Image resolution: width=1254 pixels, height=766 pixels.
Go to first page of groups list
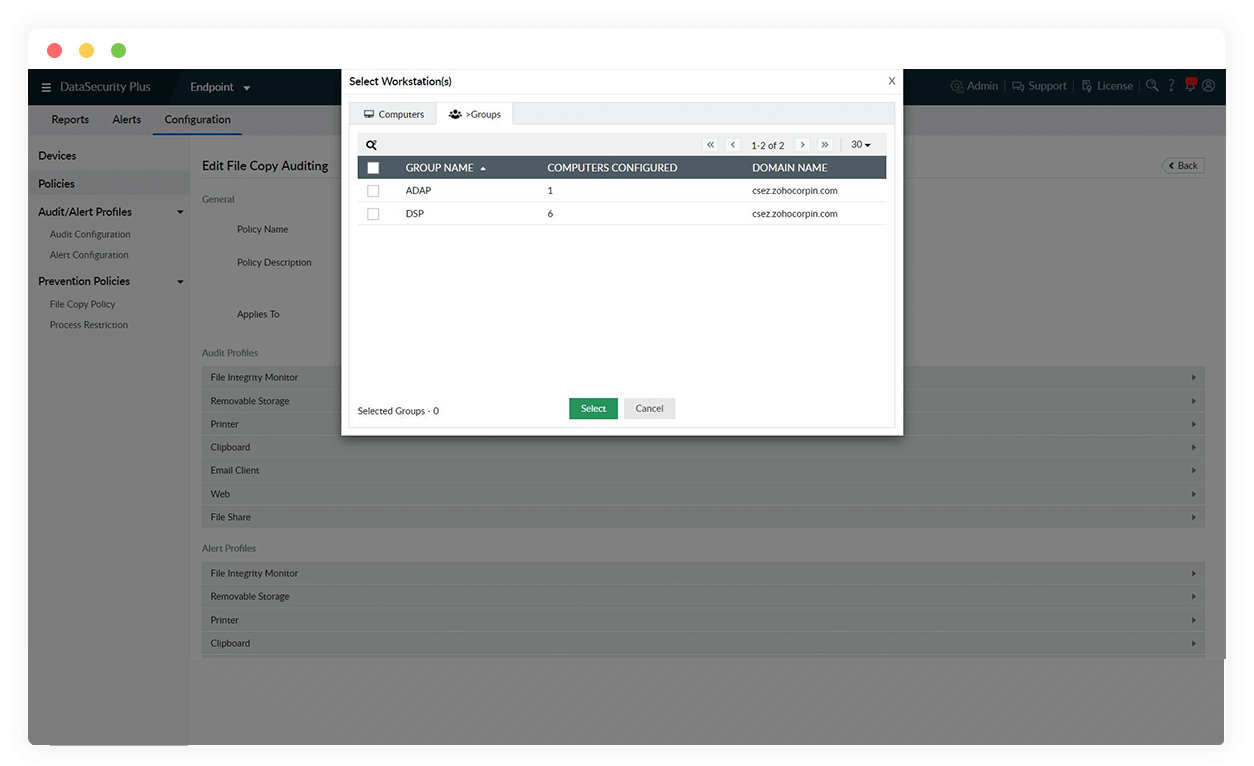pyautogui.click(x=710, y=145)
